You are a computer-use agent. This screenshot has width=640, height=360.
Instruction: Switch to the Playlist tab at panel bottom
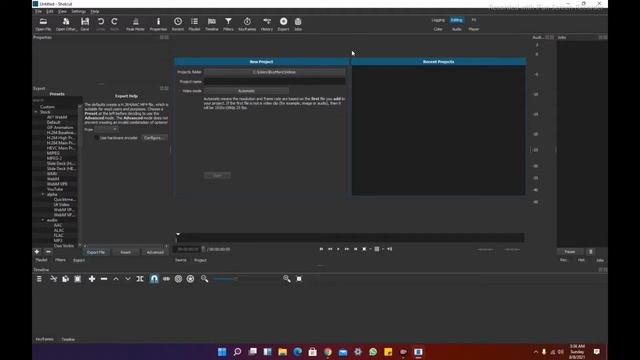[x=41, y=260]
